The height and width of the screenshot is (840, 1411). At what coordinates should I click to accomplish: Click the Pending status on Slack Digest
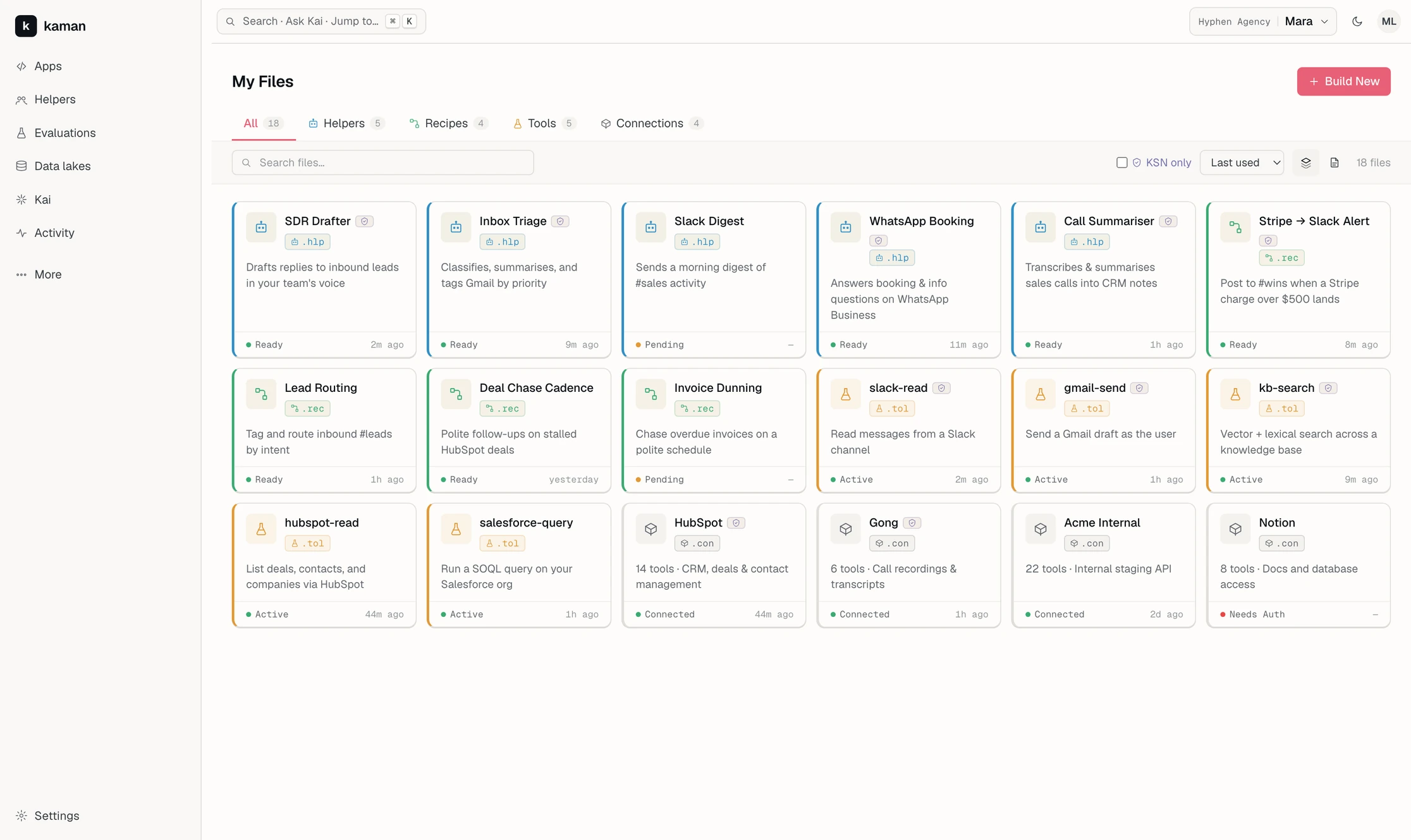[659, 344]
